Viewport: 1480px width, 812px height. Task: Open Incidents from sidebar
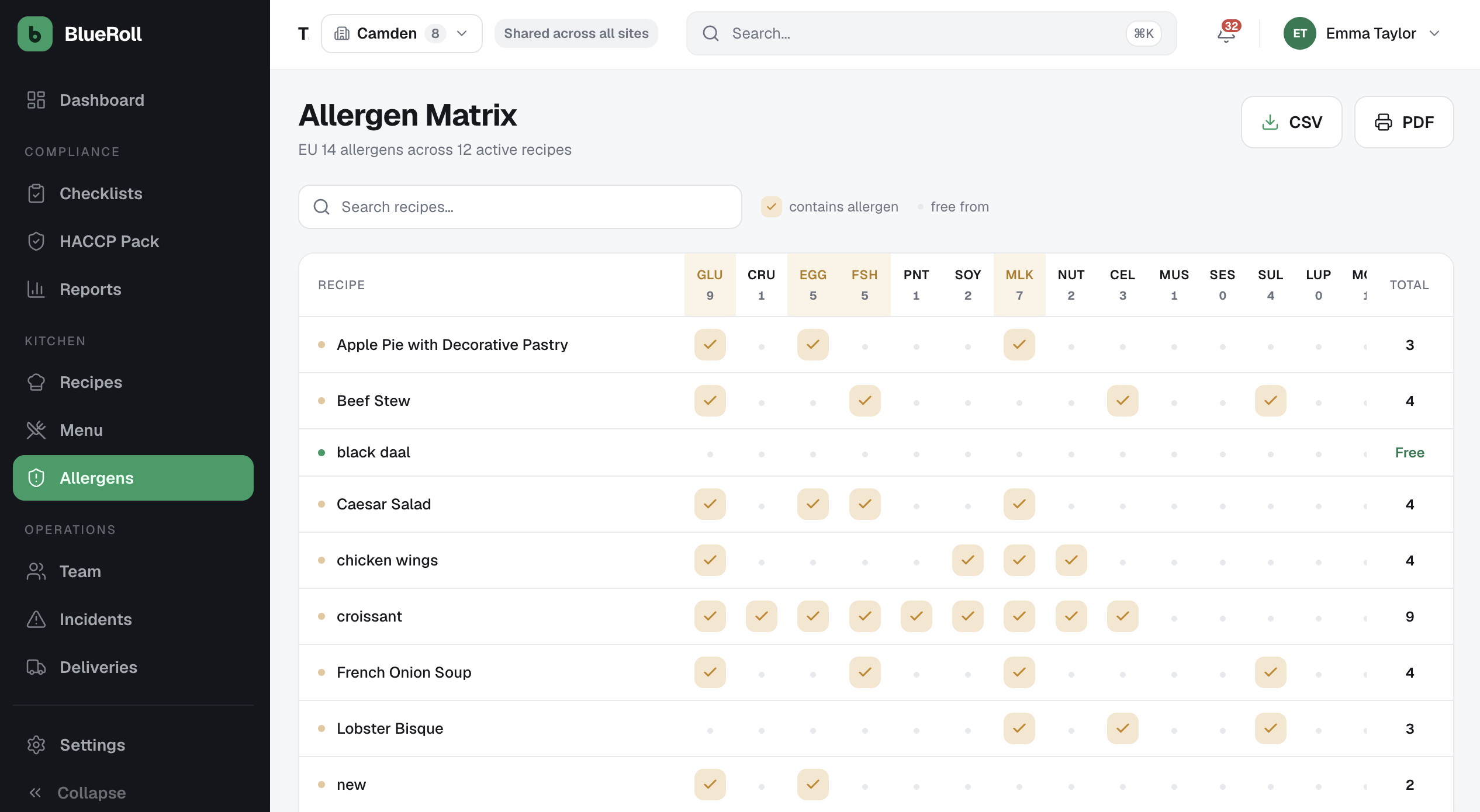(133, 619)
